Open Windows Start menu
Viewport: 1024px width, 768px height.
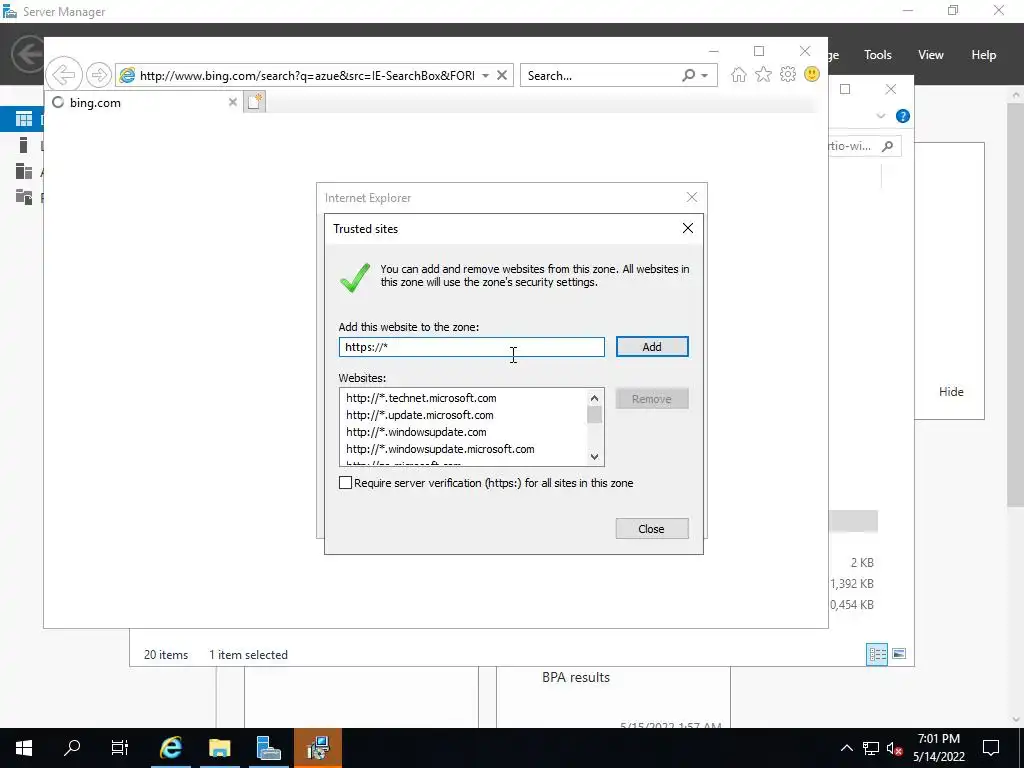pyautogui.click(x=24, y=748)
